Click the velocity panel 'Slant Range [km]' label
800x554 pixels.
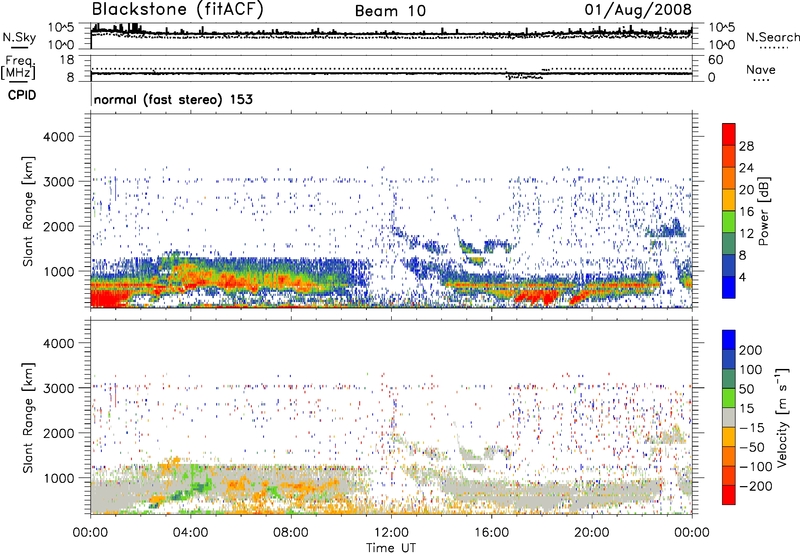28,418
